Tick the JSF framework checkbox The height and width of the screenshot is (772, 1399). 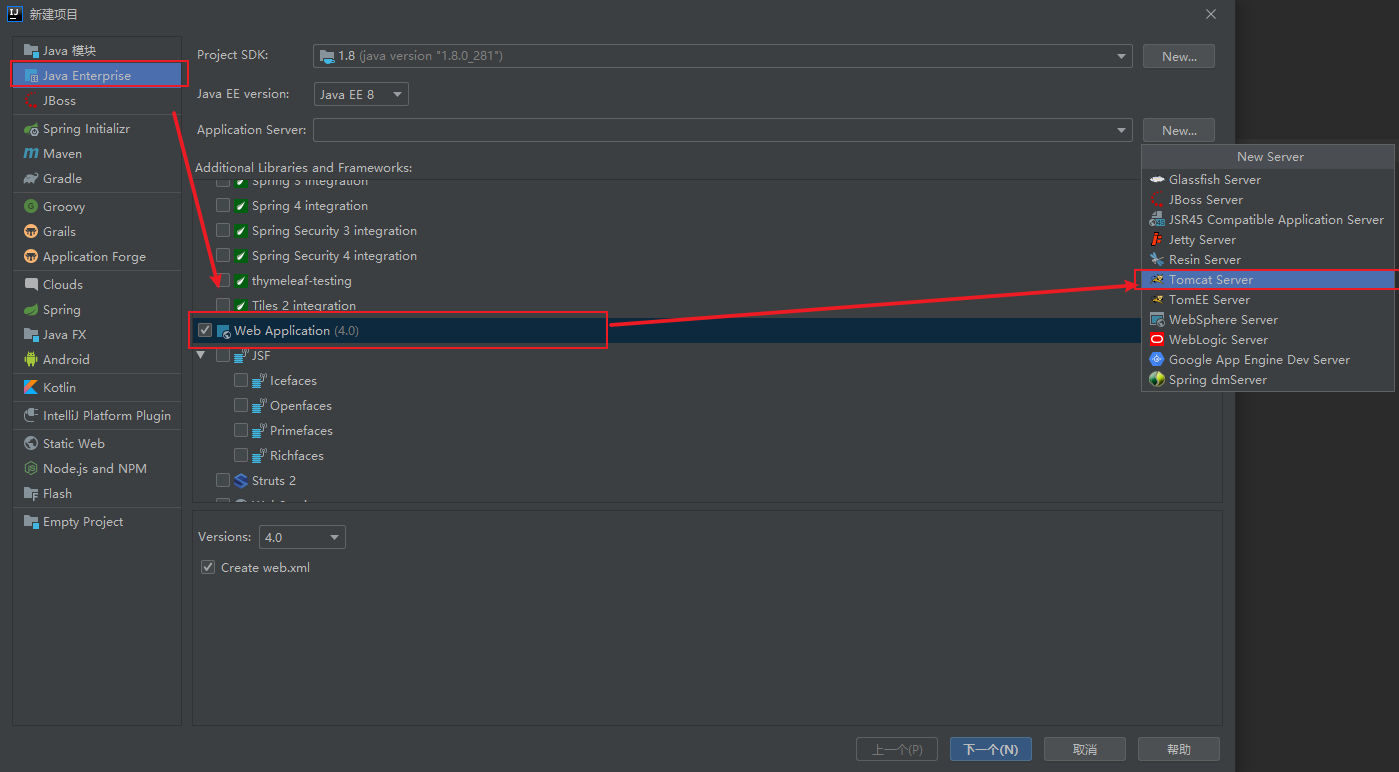pyautogui.click(x=223, y=355)
